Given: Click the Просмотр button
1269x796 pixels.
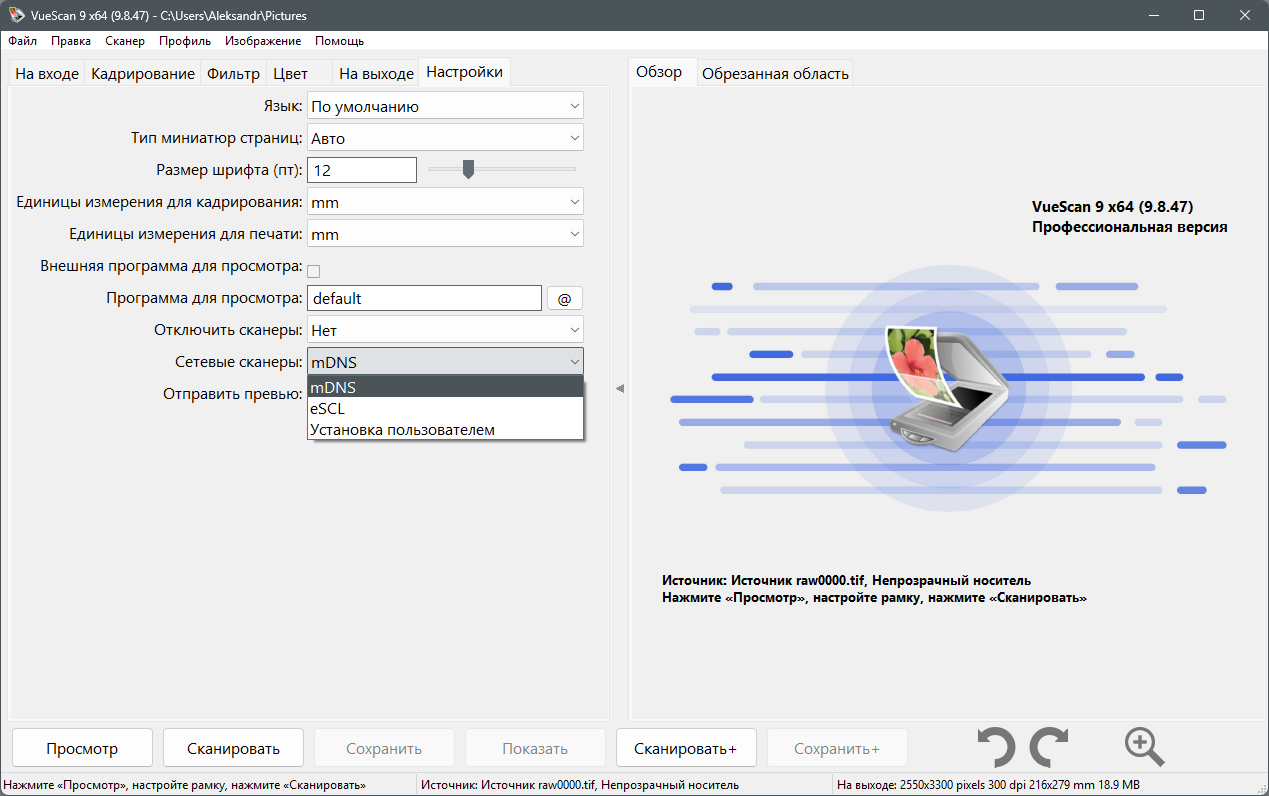Looking at the screenshot, I should point(82,748).
